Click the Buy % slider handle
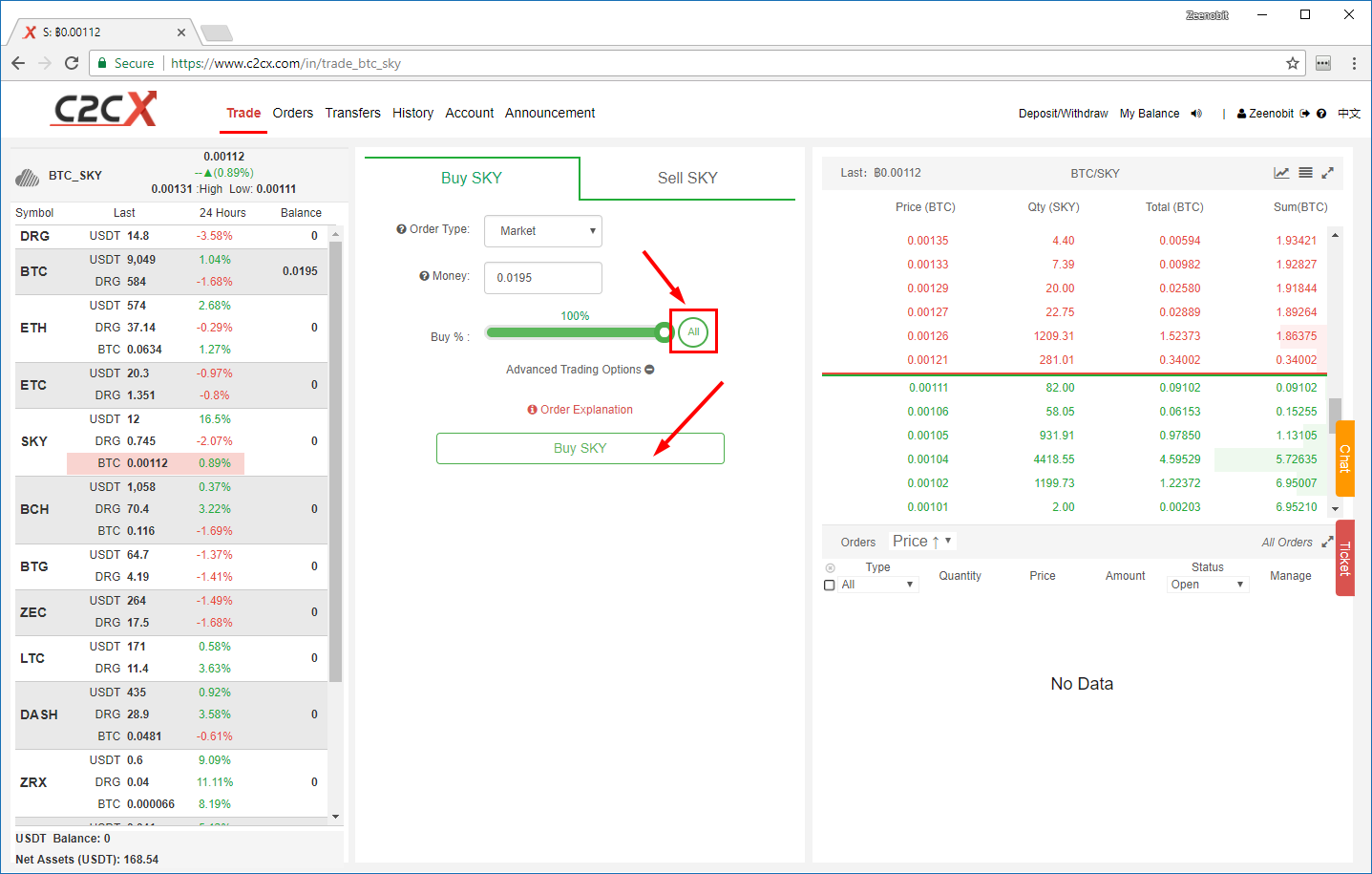Viewport: 1372px width, 874px height. point(665,332)
